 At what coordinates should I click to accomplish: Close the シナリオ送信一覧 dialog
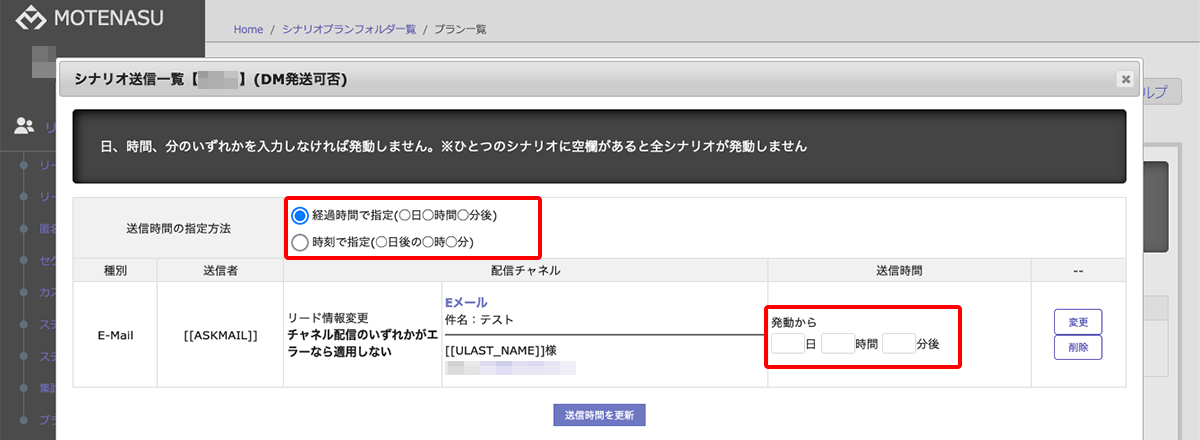(x=1125, y=78)
